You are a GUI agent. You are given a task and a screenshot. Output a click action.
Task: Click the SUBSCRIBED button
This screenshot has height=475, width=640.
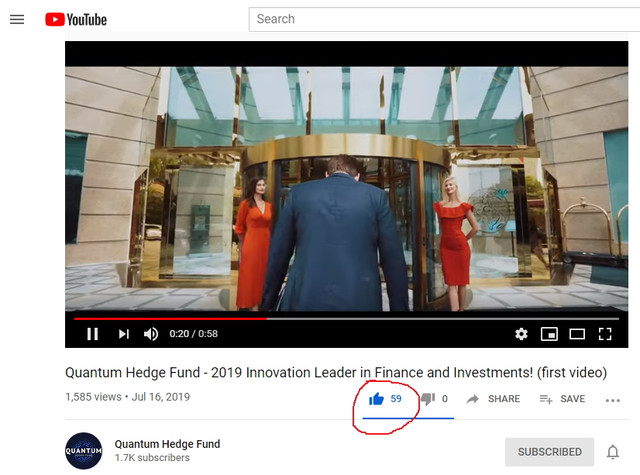pos(549,452)
